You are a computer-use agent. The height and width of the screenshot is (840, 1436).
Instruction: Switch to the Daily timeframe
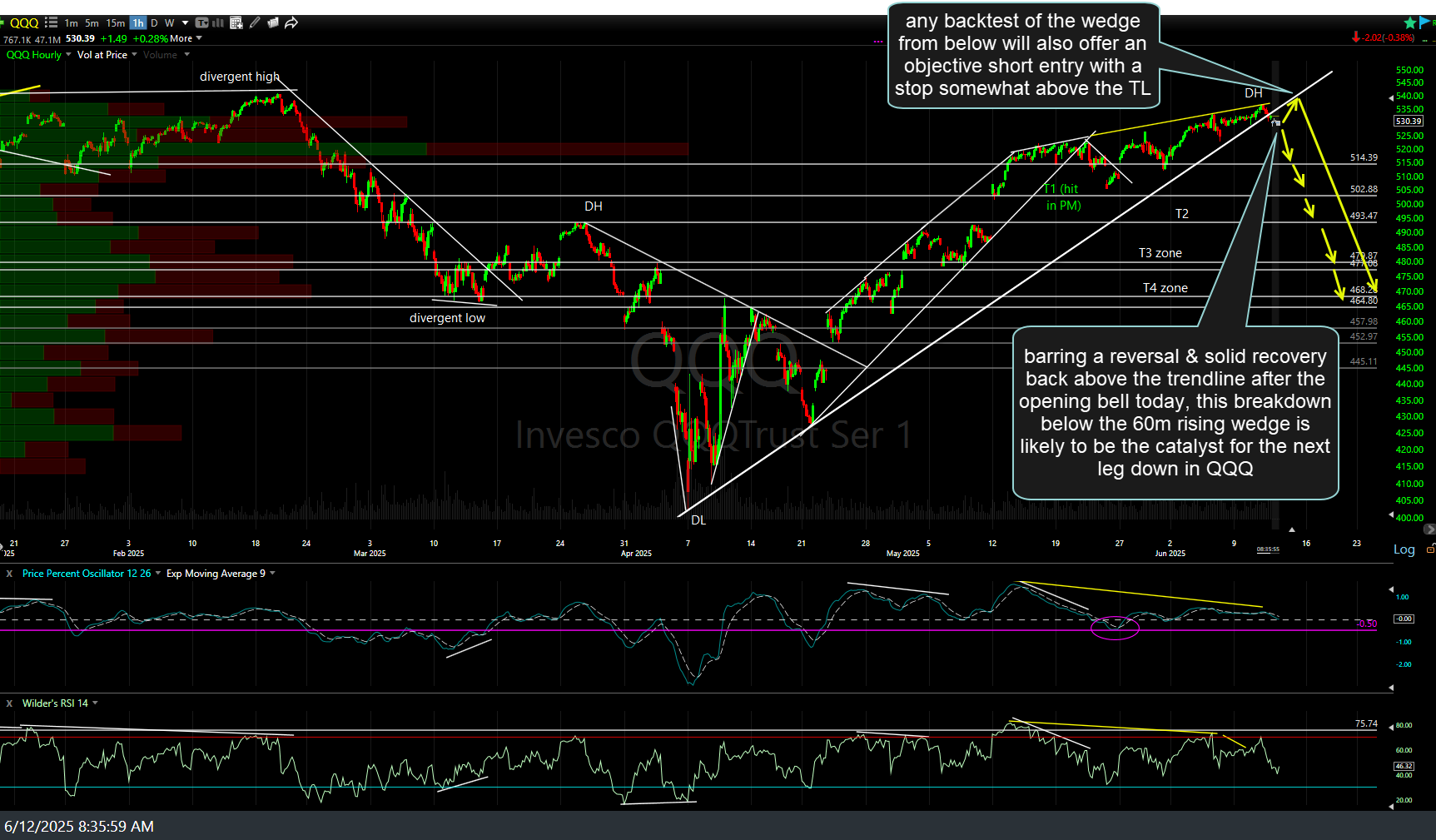click(153, 22)
